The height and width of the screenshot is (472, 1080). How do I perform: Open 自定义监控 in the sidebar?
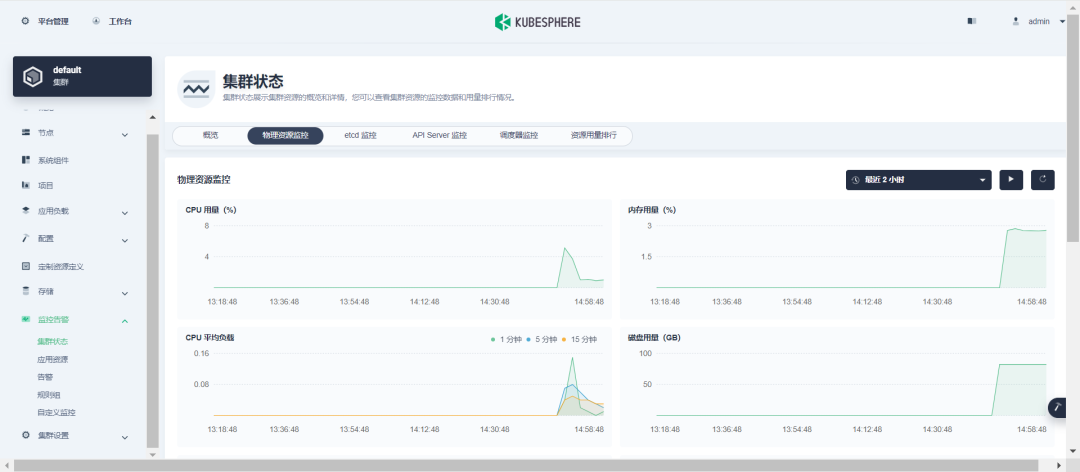pyautogui.click(x=56, y=413)
